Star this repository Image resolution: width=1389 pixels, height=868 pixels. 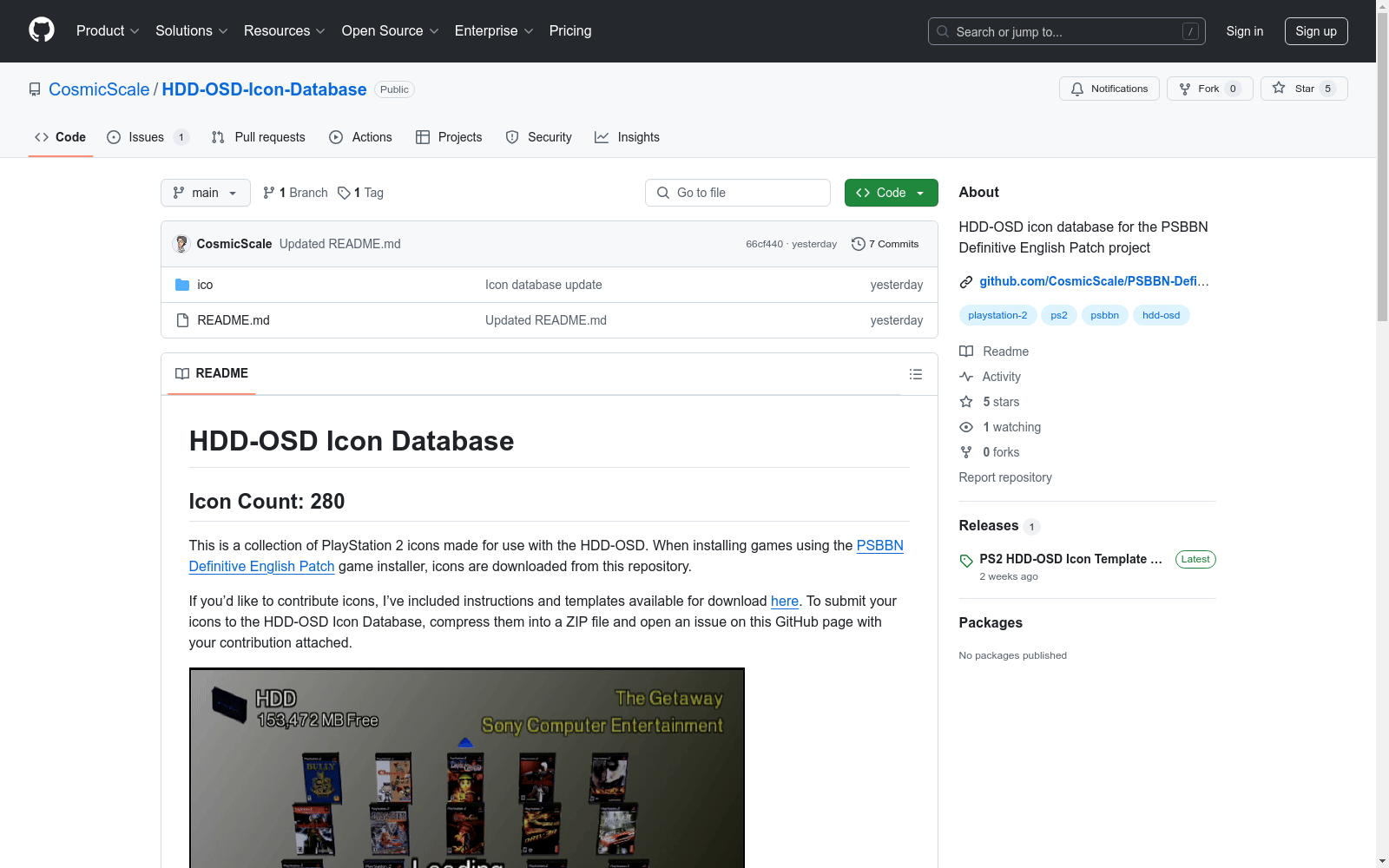coord(1304,89)
